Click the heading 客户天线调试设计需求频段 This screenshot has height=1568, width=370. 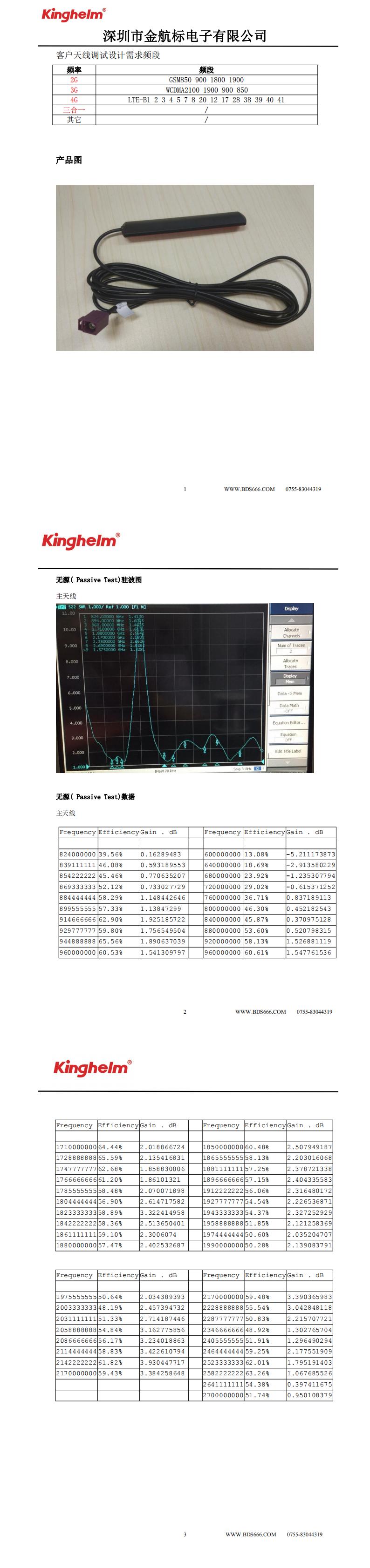pyautogui.click(x=108, y=55)
